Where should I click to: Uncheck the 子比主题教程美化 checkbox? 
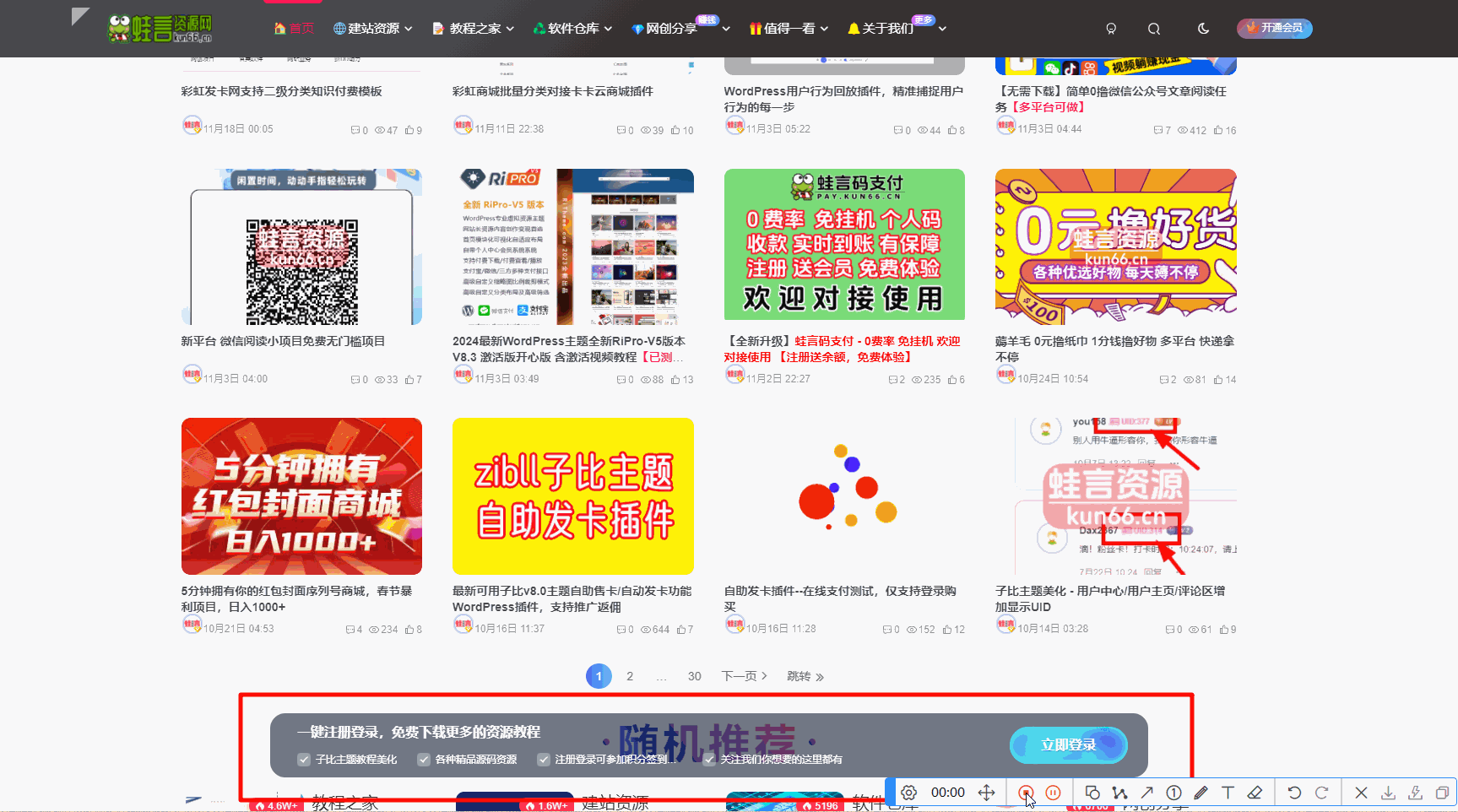pyautogui.click(x=304, y=759)
